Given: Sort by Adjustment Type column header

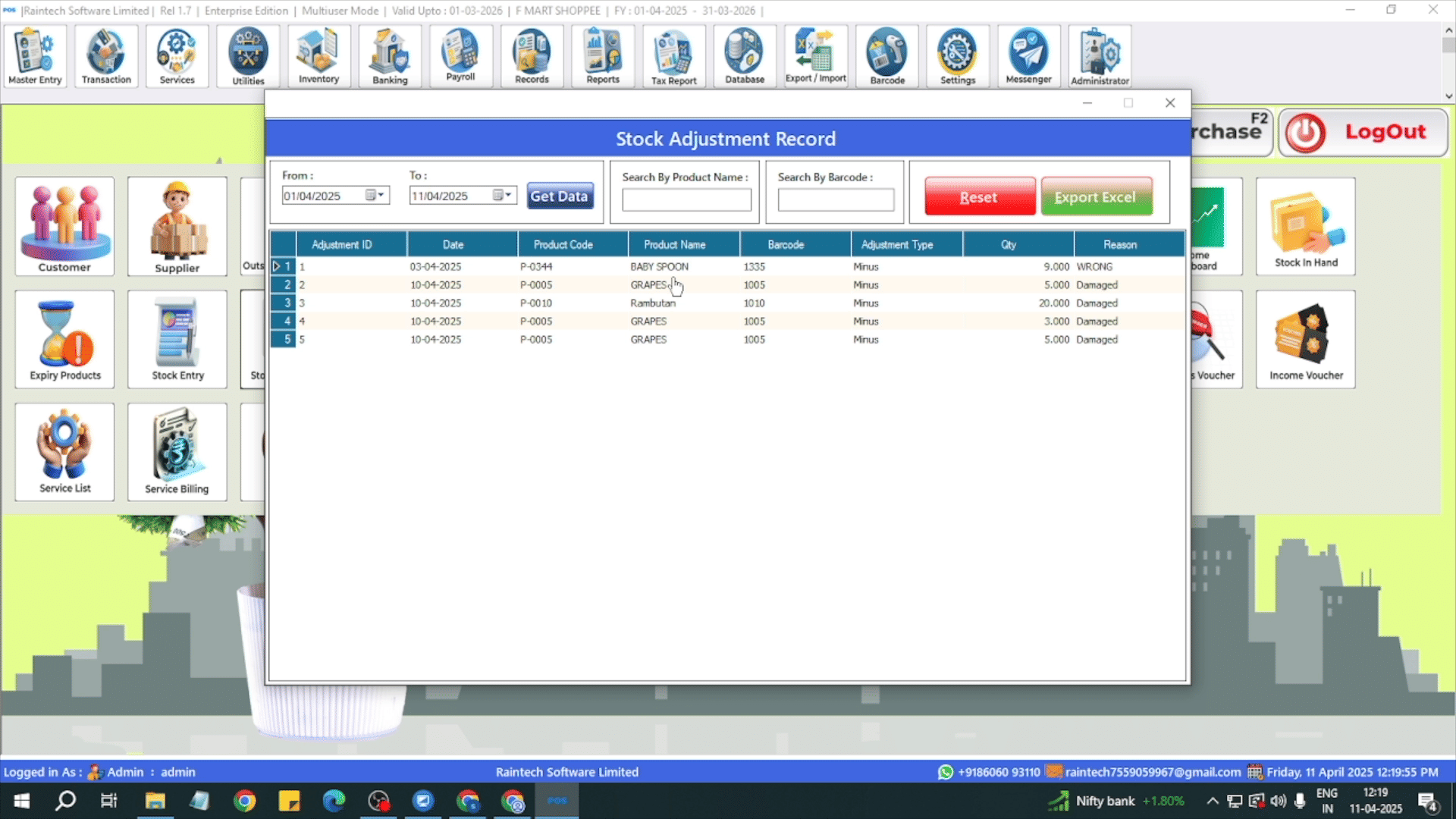Looking at the screenshot, I should tap(897, 245).
